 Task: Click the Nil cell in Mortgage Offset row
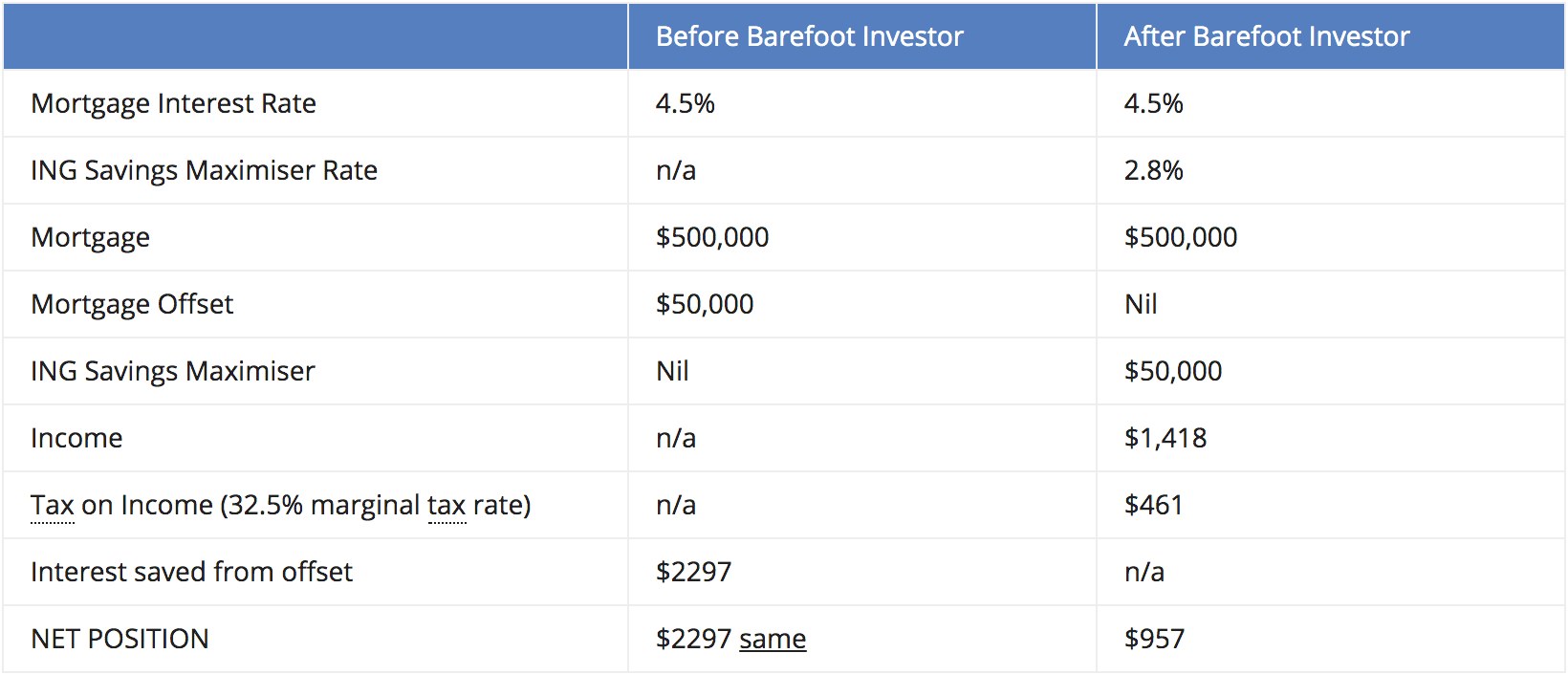coord(1141,304)
